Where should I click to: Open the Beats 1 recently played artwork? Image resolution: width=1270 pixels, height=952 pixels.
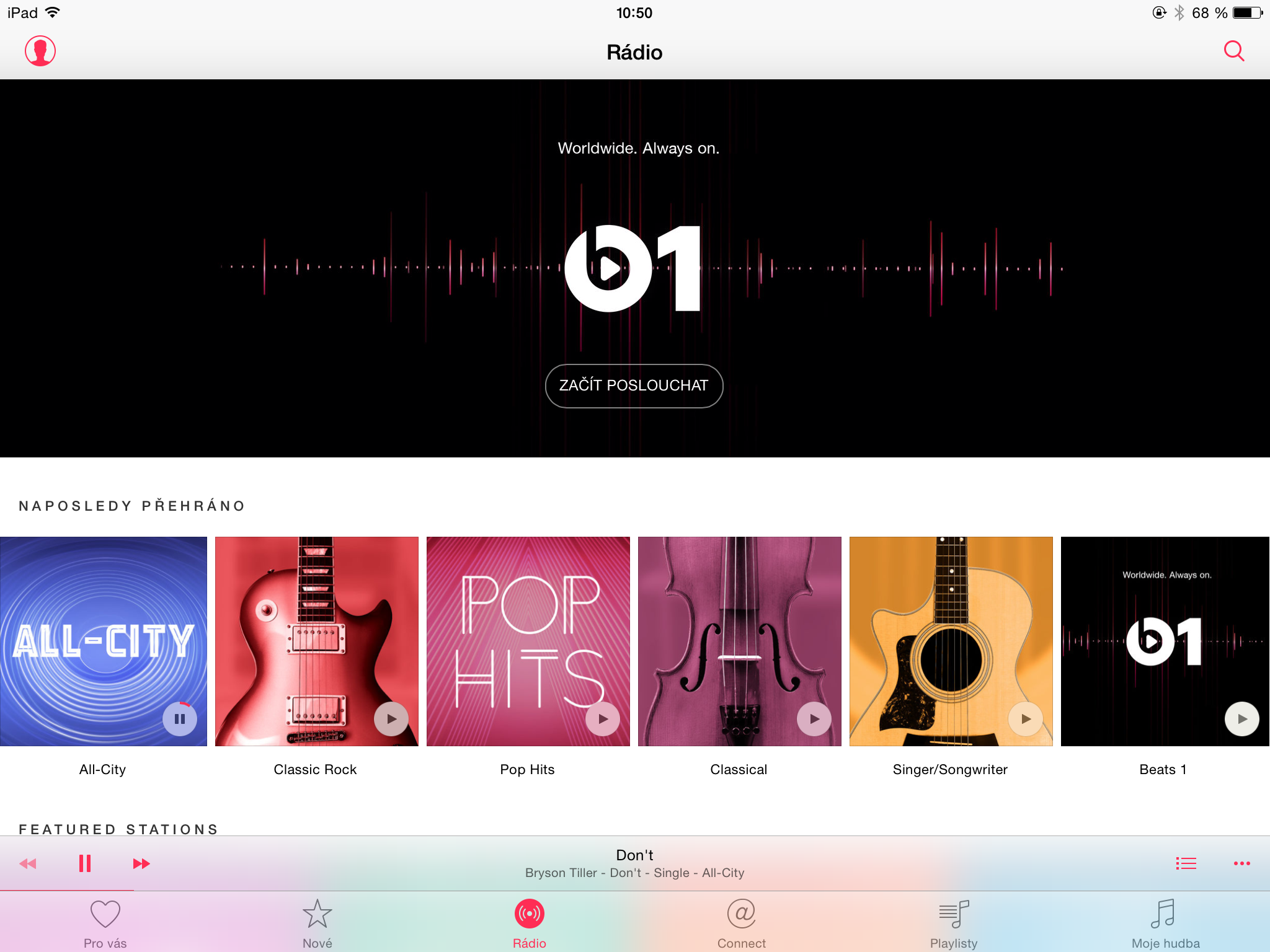click(x=1165, y=641)
